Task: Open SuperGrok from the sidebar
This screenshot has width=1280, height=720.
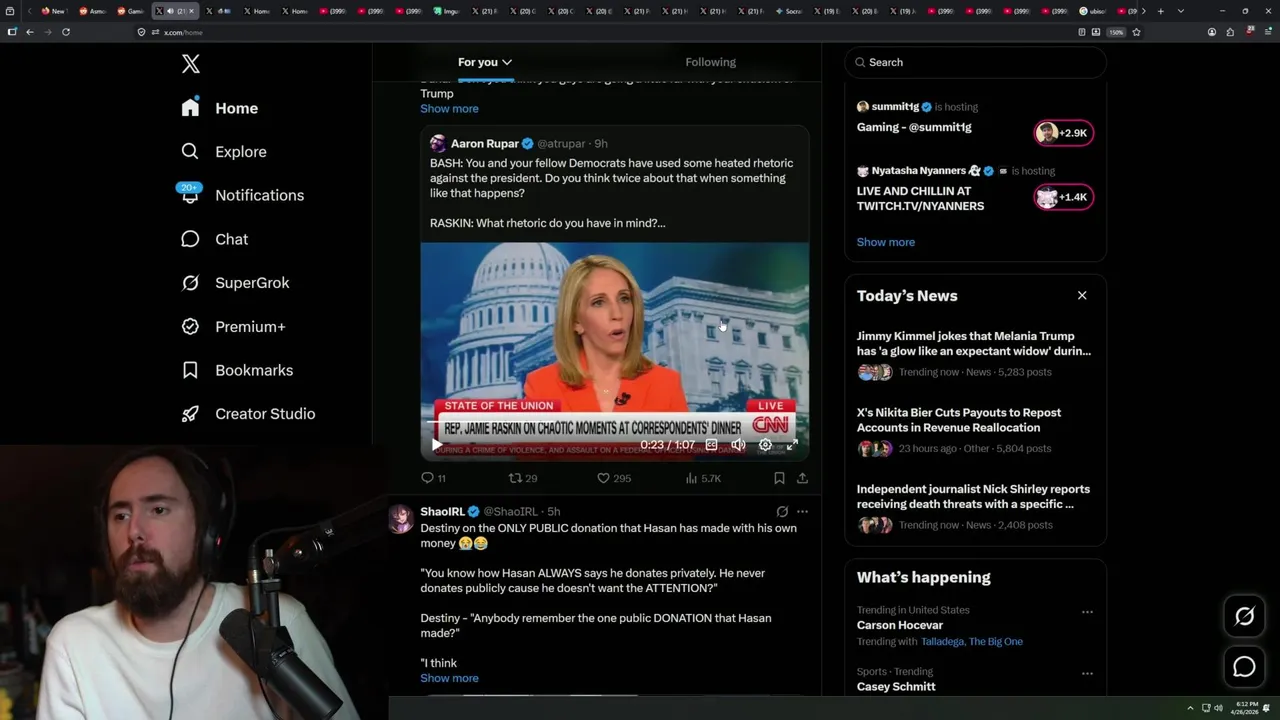Action: [235, 283]
